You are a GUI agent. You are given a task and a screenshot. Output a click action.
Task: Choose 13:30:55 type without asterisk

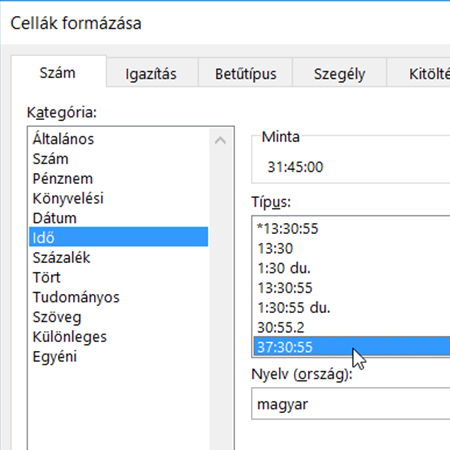[x=352, y=288]
